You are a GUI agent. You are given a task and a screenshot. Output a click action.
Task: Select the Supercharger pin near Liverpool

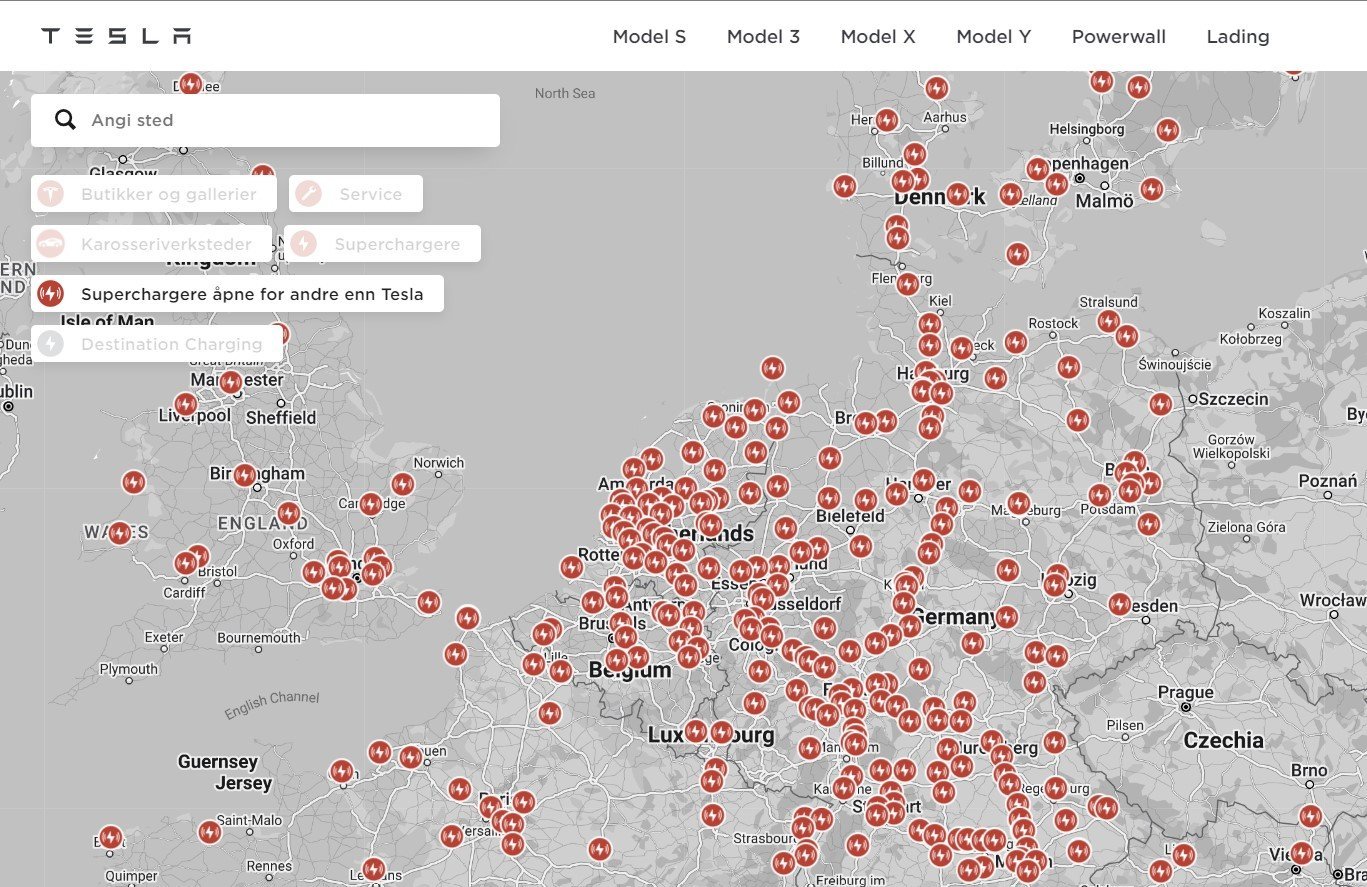pyautogui.click(x=186, y=405)
